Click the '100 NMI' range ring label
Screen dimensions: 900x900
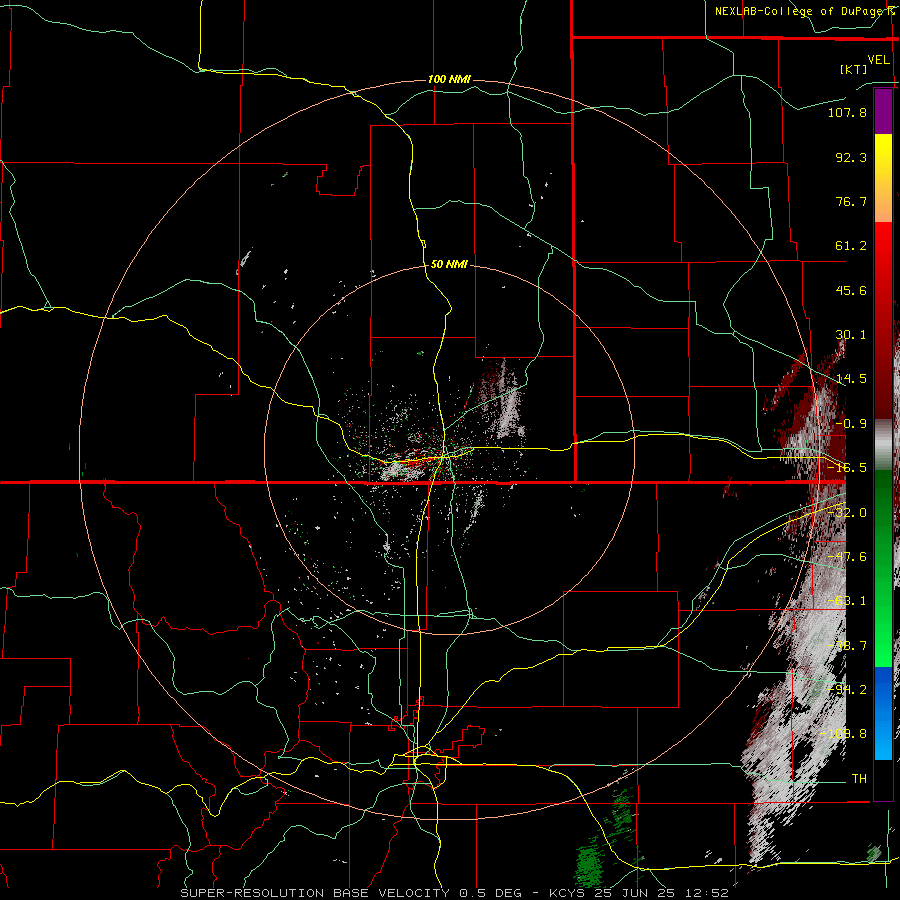click(x=449, y=79)
